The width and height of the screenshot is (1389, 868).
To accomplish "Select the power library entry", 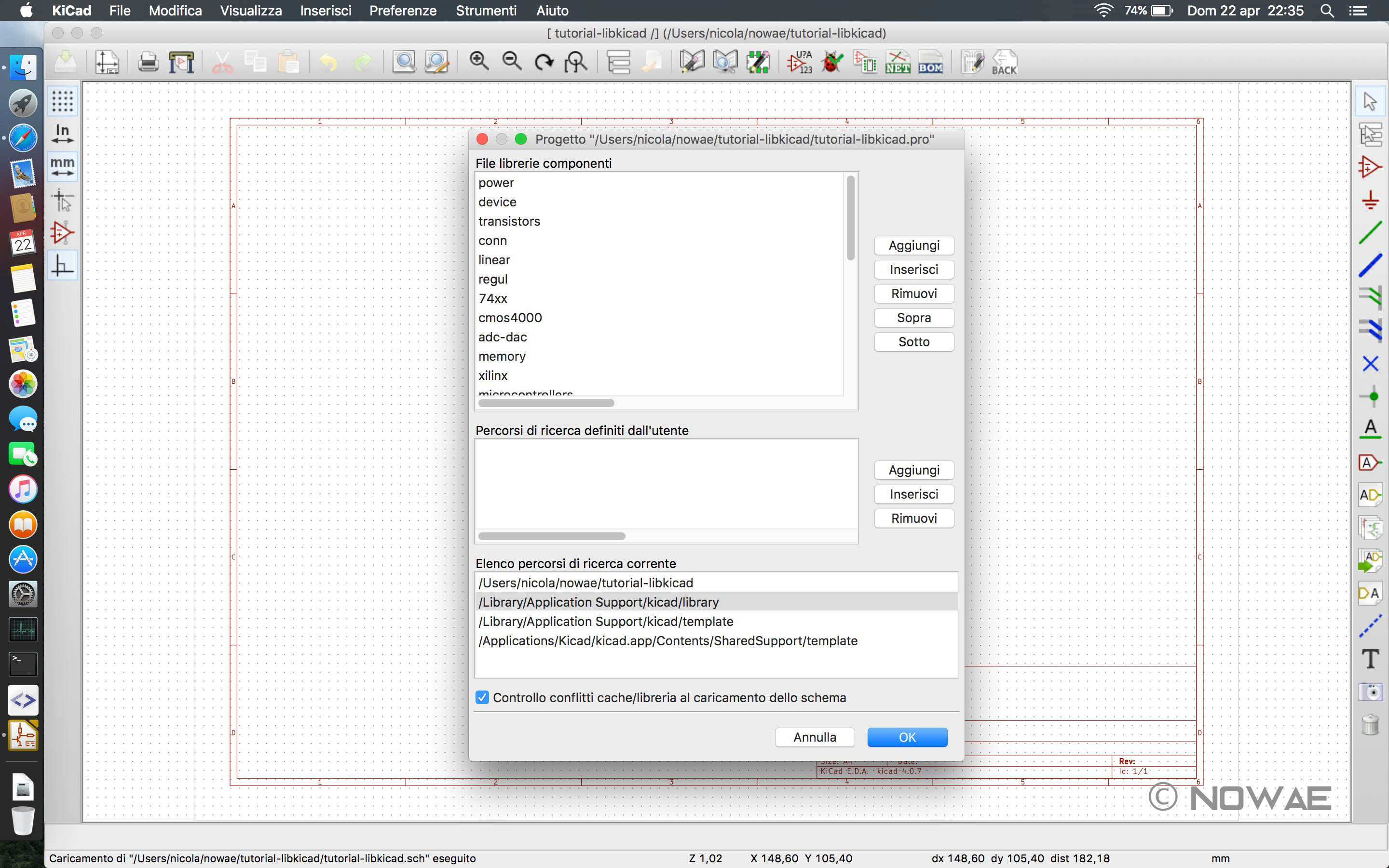I will coord(659,183).
